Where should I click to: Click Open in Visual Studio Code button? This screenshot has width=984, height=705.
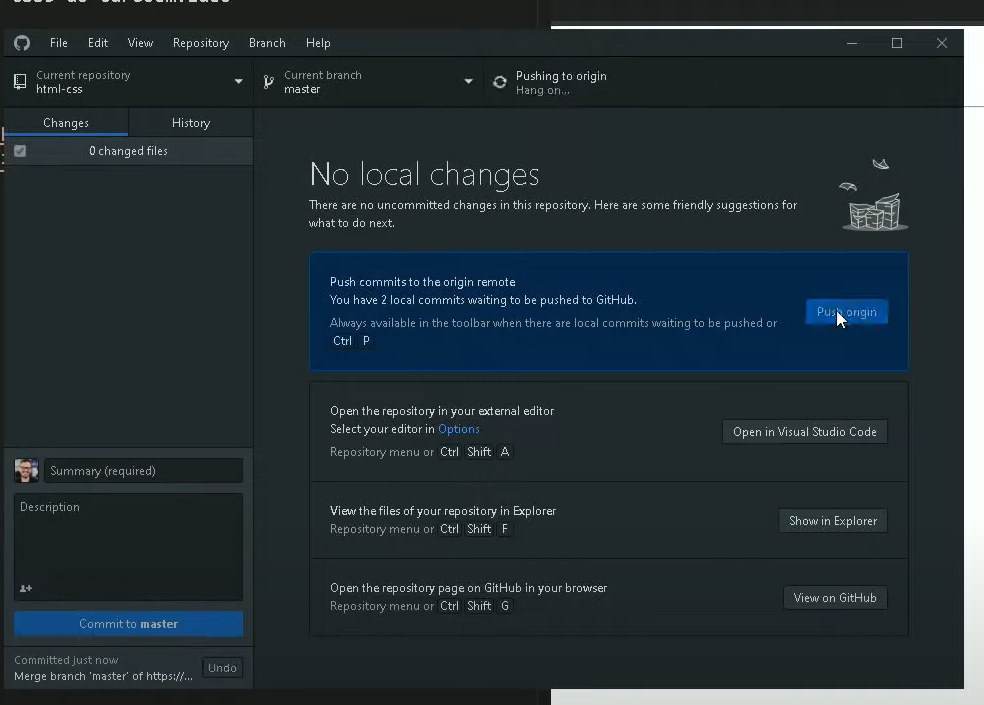click(805, 432)
